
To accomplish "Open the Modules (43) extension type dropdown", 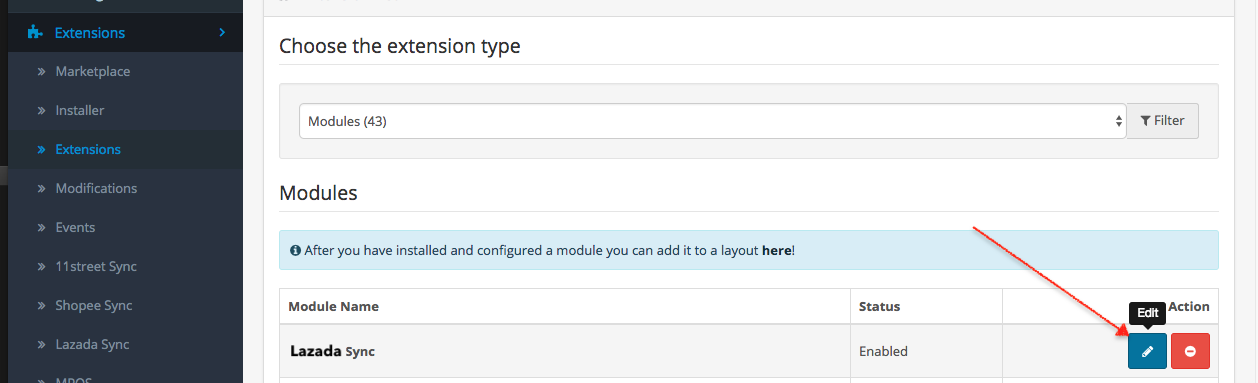I will pos(713,121).
